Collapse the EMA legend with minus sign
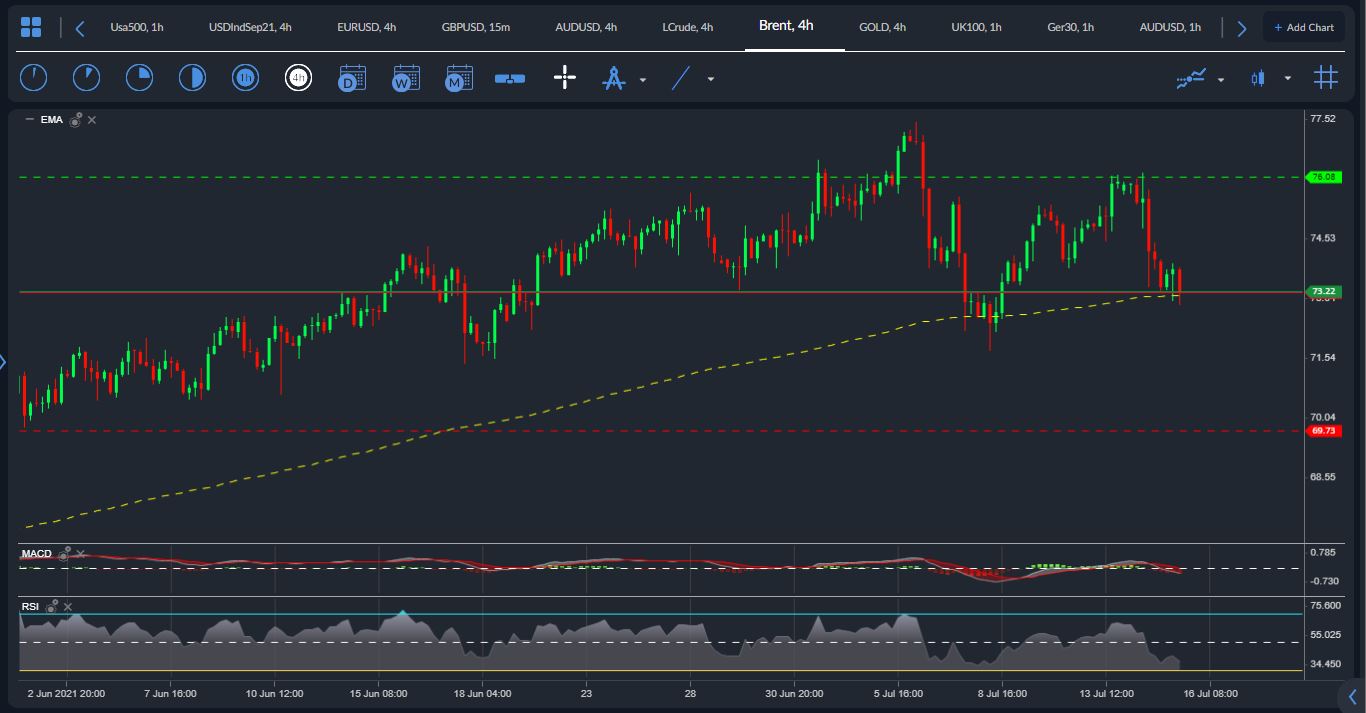1366x713 pixels. [29, 120]
